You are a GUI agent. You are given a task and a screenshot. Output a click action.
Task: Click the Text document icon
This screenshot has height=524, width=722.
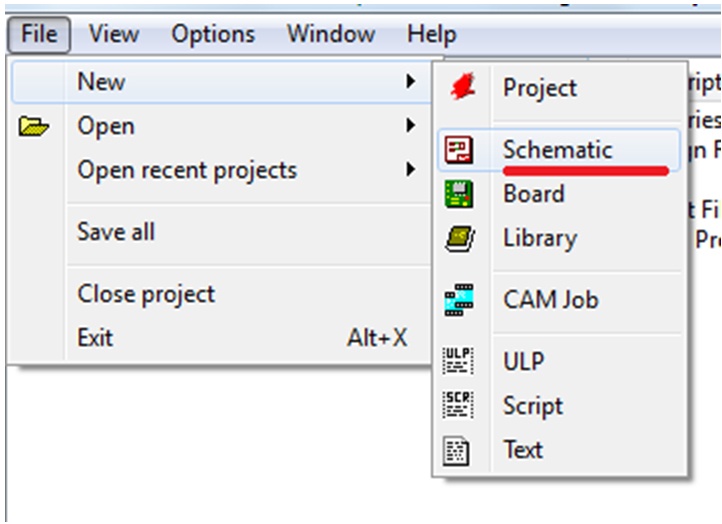(456, 450)
